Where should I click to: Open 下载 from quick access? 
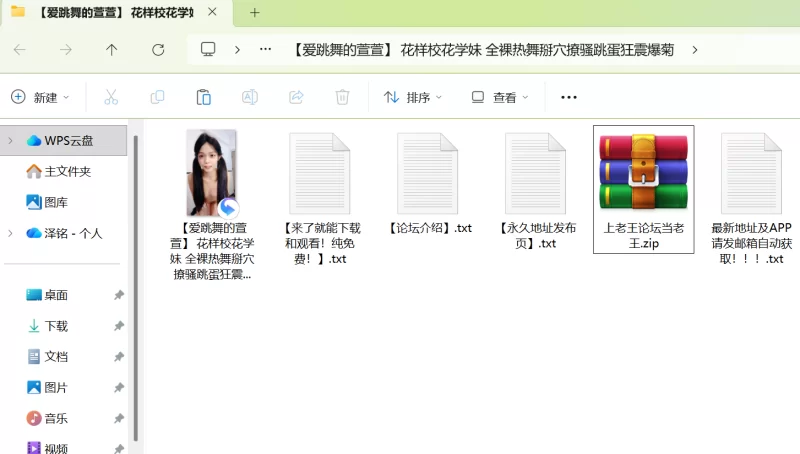pos(47,325)
